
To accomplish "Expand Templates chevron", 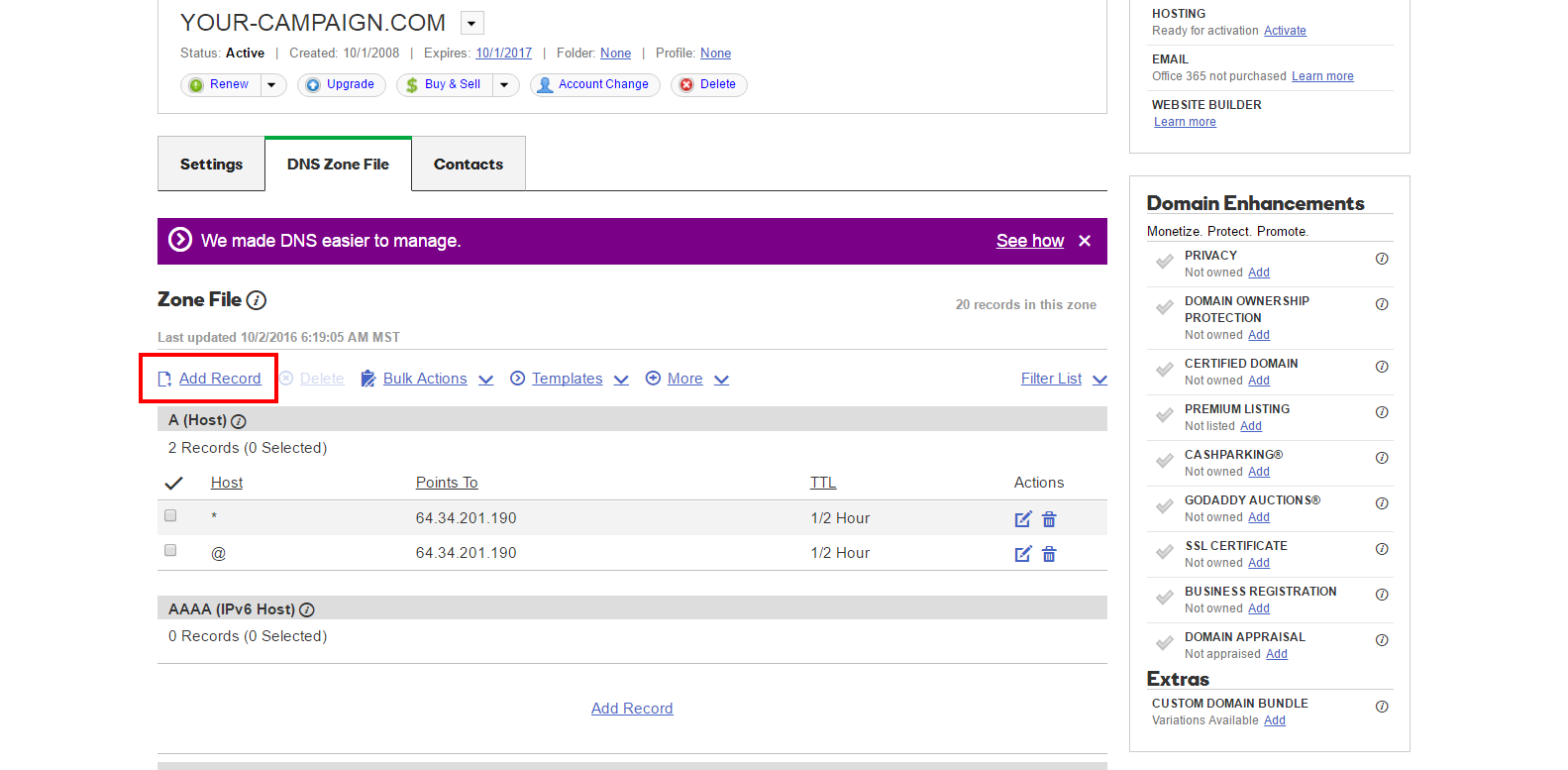I will click(621, 380).
